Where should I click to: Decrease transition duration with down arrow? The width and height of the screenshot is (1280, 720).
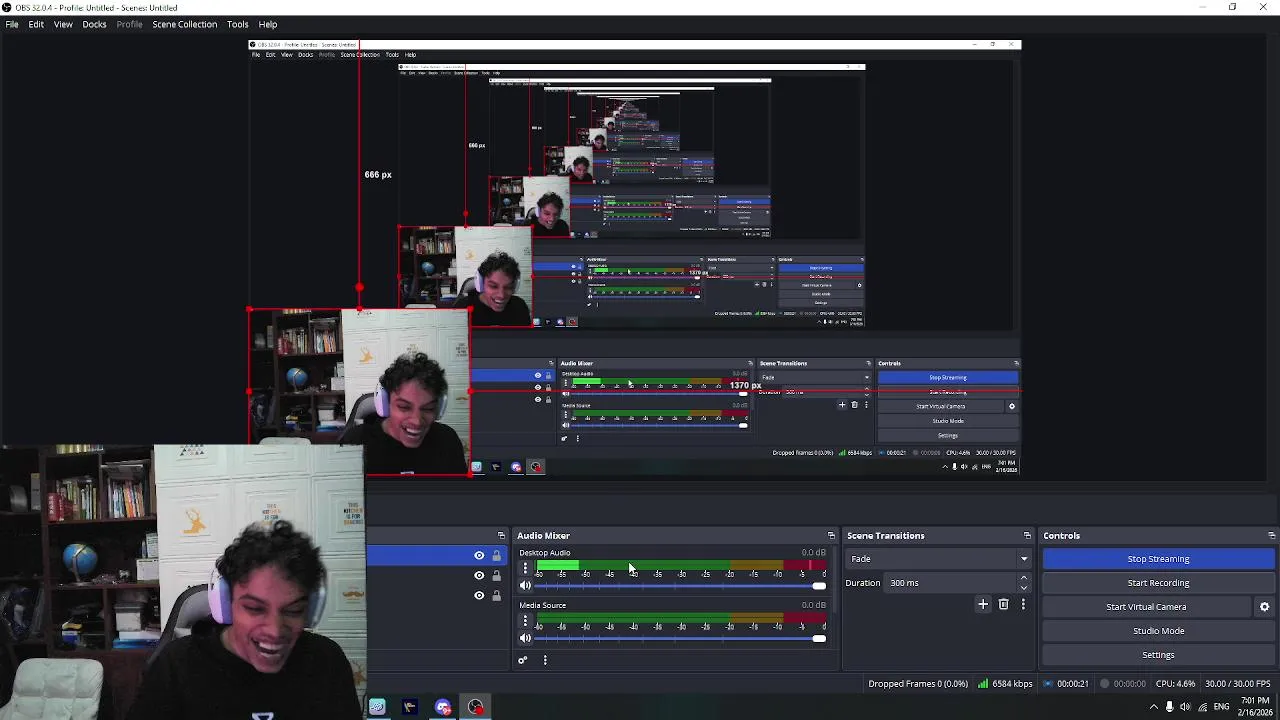[1023, 588]
